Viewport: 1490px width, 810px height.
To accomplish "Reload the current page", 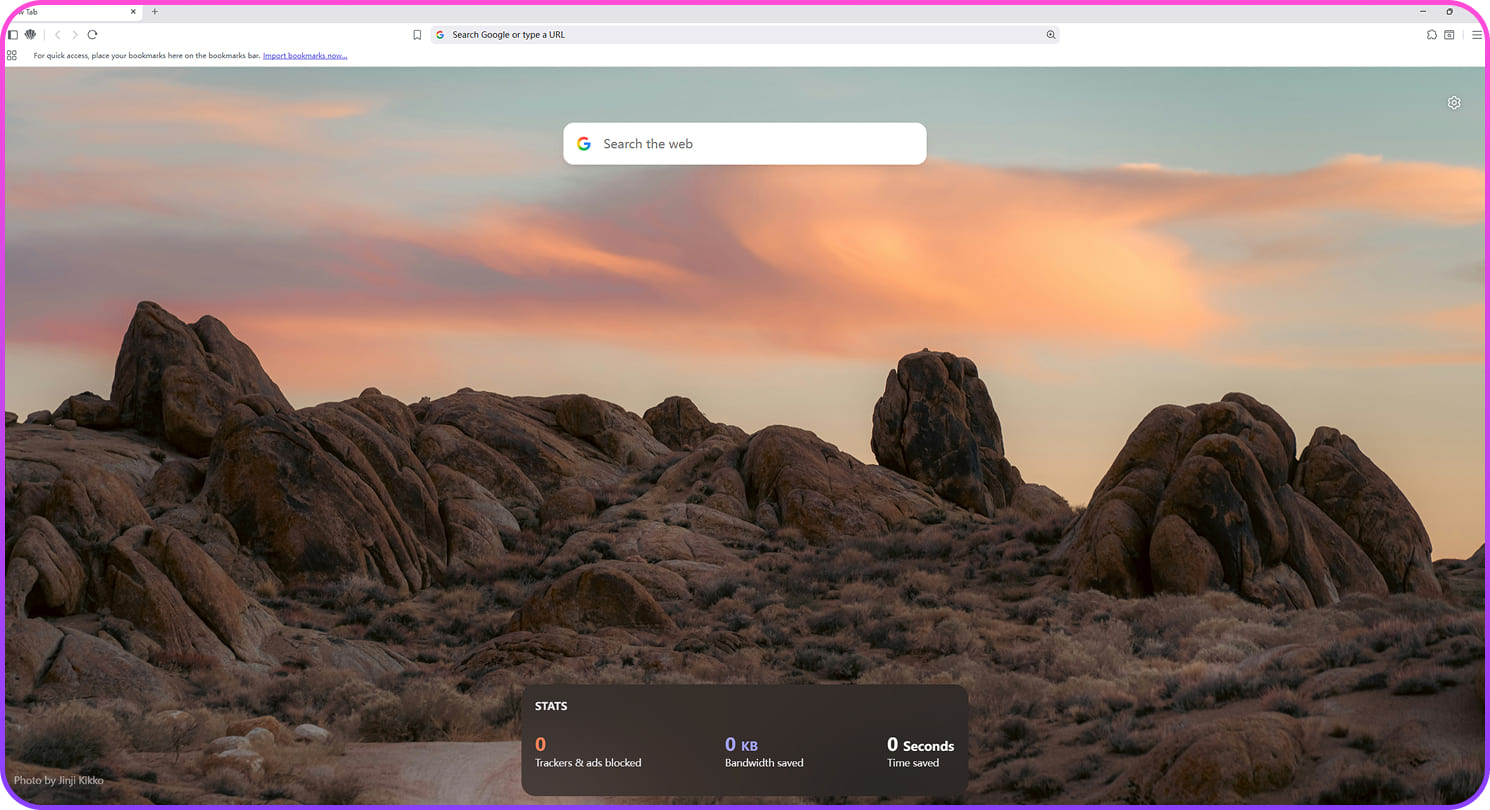I will (x=92, y=35).
